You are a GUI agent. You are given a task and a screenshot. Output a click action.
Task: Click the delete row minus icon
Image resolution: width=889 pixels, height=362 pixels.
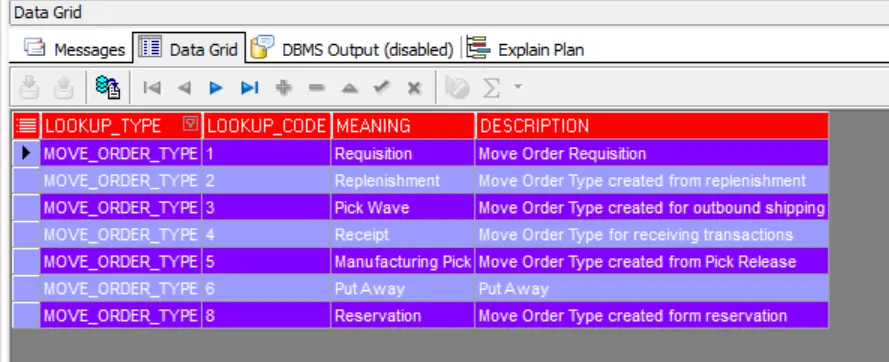pos(316,88)
